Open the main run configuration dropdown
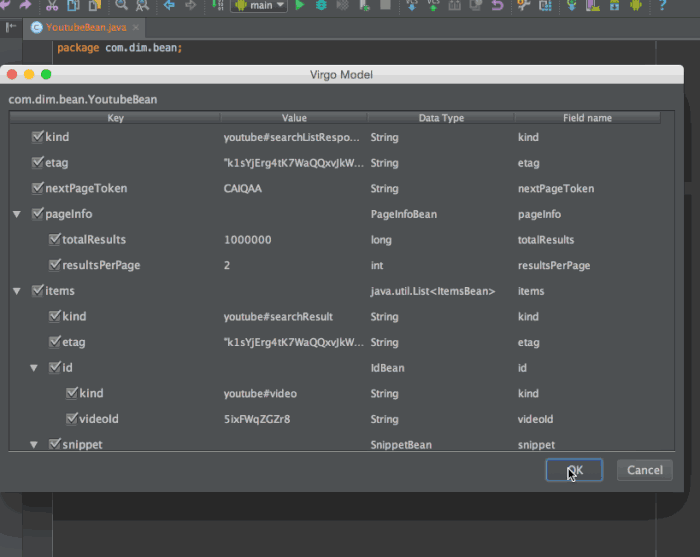 tap(259, 5)
